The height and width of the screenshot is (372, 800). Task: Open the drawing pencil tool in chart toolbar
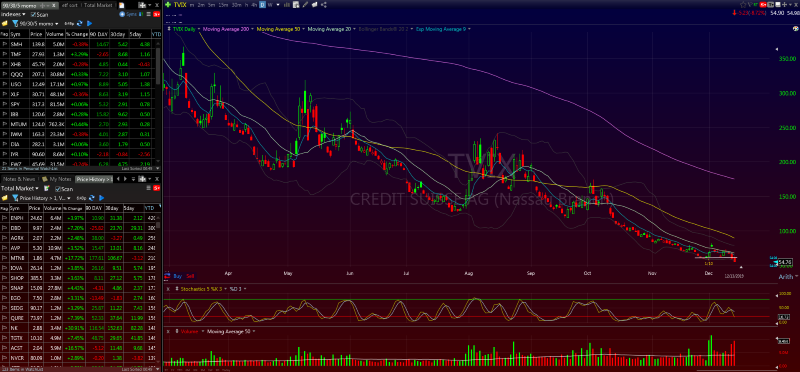pos(305,5)
